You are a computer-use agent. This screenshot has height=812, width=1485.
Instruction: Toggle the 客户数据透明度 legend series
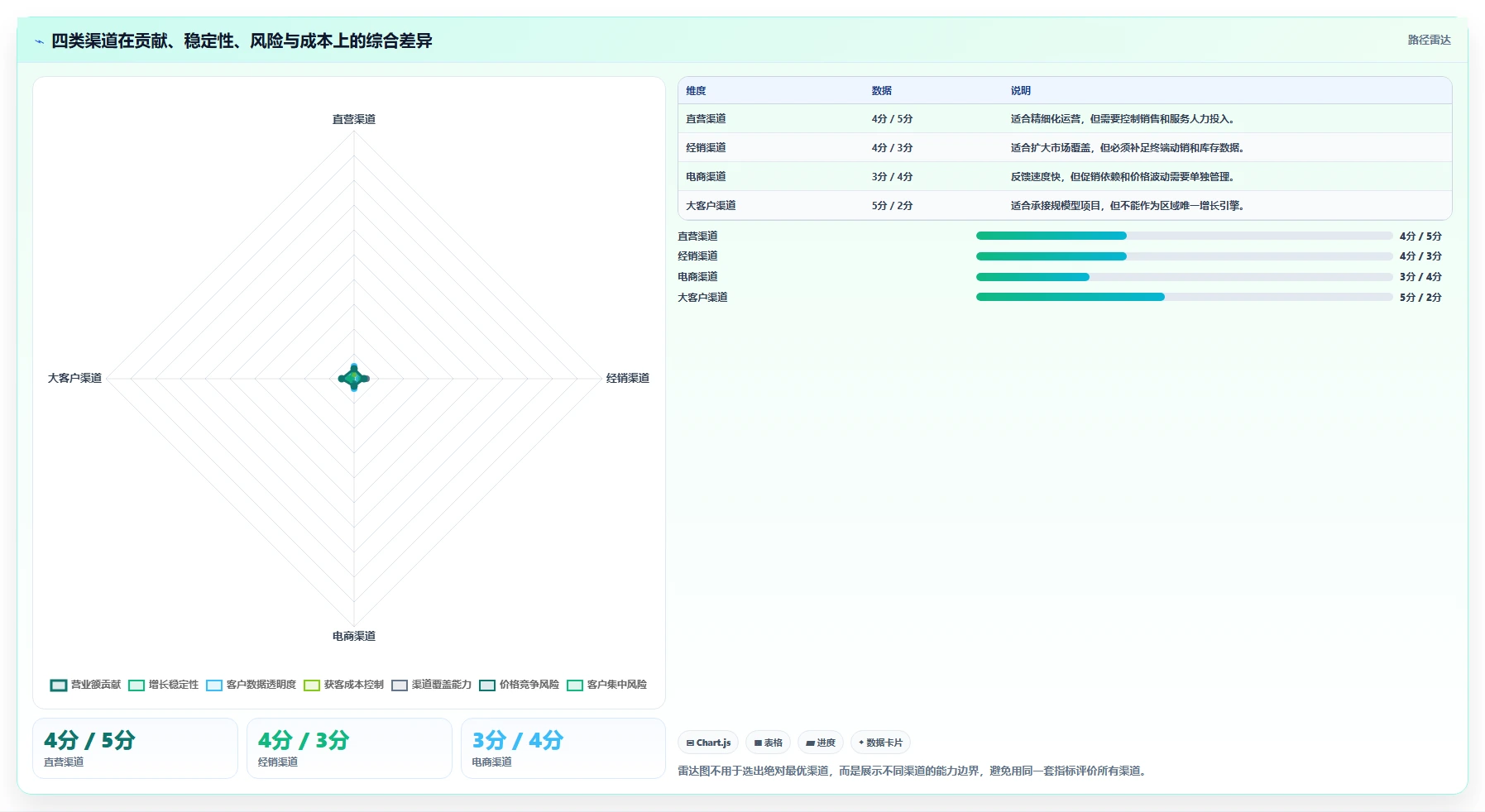click(251, 685)
